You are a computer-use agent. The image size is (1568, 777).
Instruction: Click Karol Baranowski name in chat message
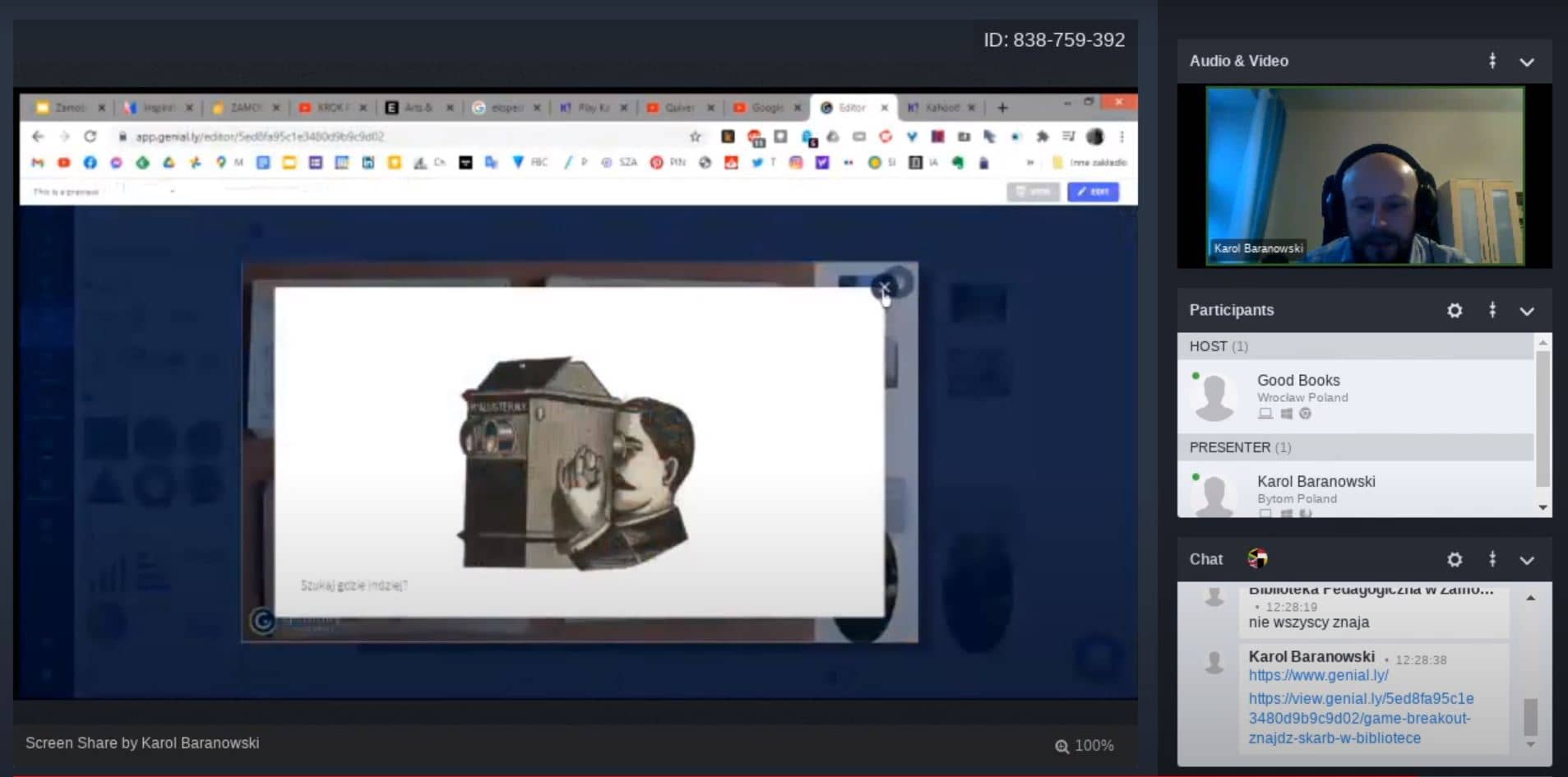click(x=1311, y=656)
